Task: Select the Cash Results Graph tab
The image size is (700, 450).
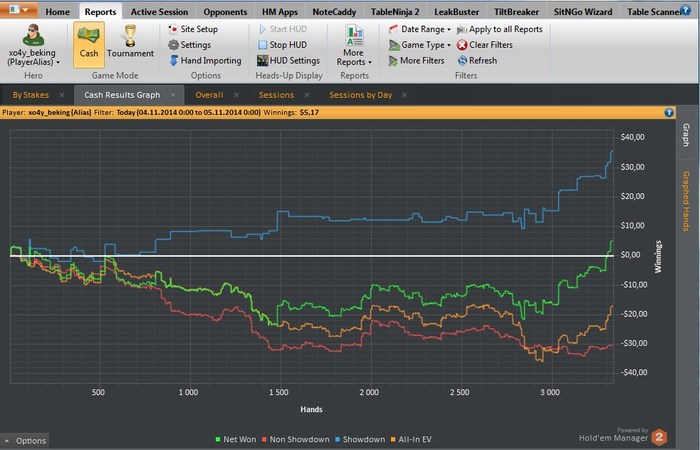Action: pyautogui.click(x=122, y=95)
